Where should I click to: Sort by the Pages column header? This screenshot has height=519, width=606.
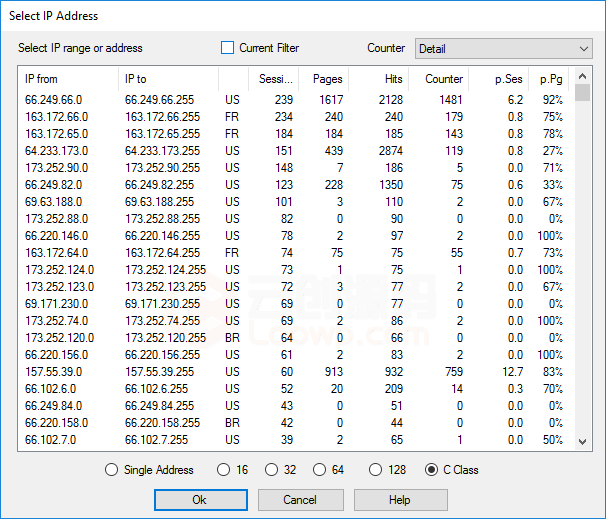324,79
